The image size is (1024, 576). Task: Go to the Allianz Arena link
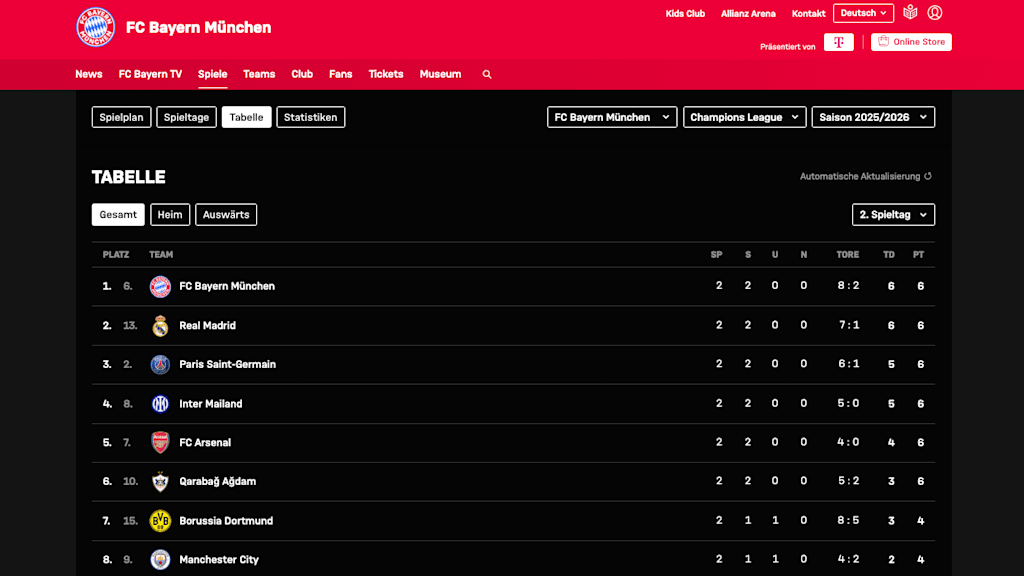pos(748,14)
